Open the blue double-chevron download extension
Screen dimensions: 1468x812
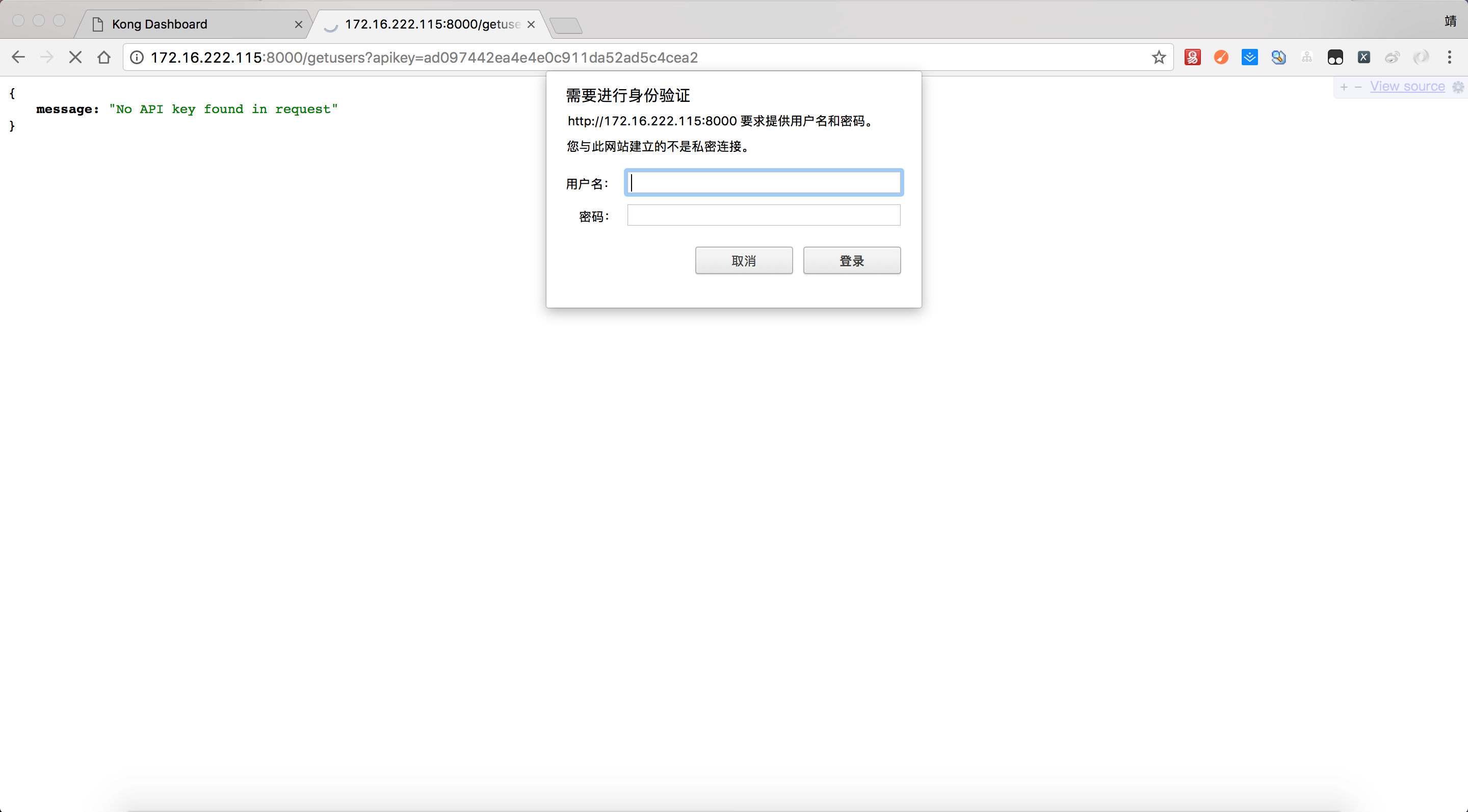click(x=1249, y=57)
